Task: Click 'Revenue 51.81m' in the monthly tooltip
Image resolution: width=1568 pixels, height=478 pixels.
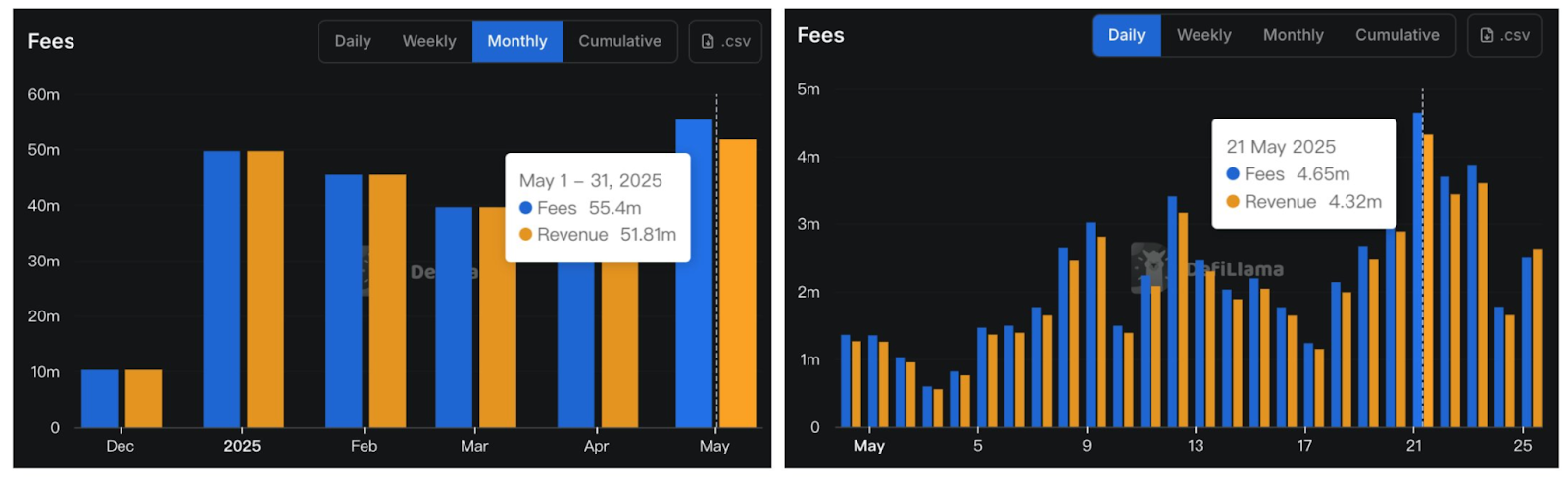Action: 598,235
